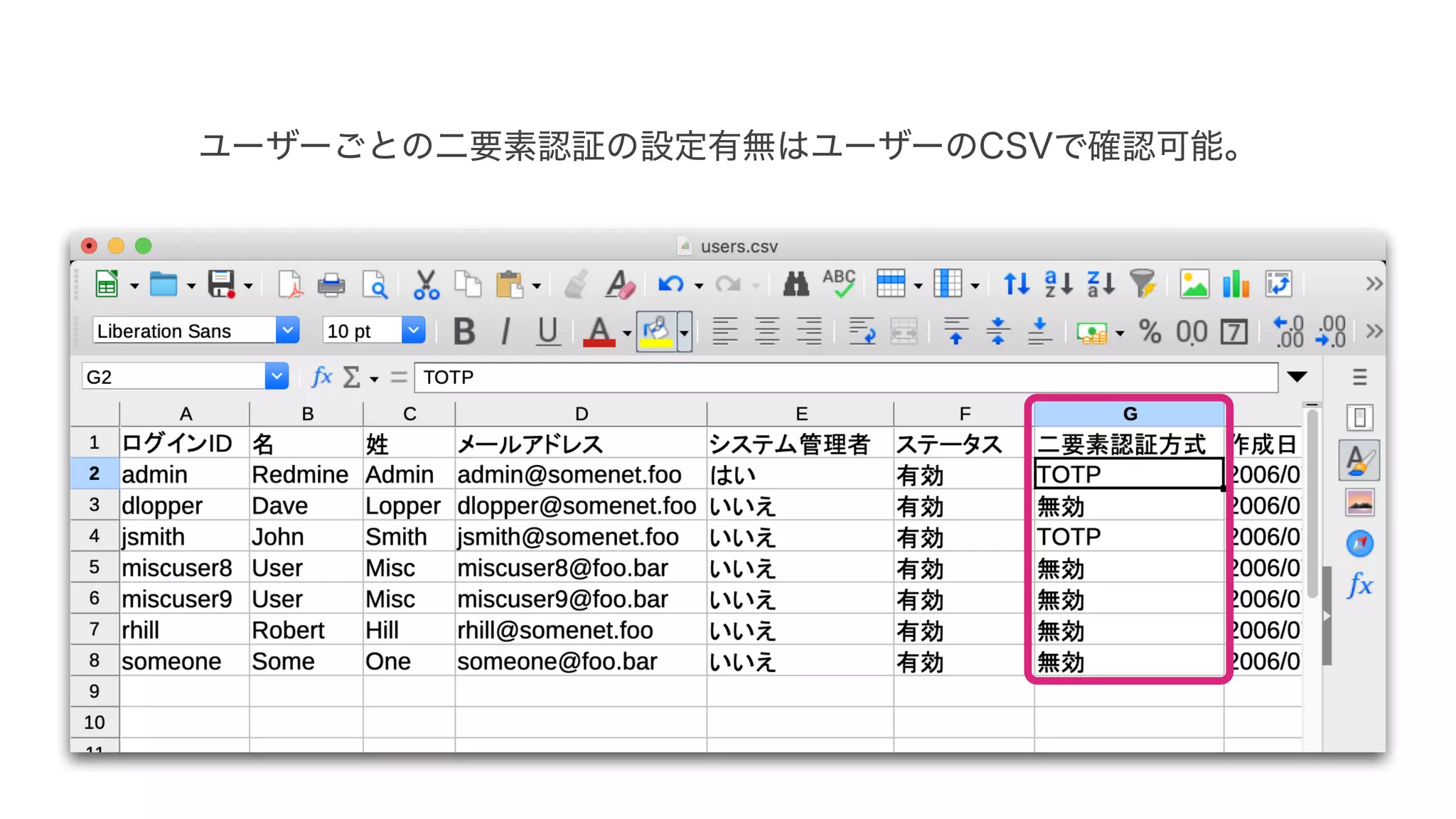
Task: Toggle bold formatting
Action: (464, 331)
